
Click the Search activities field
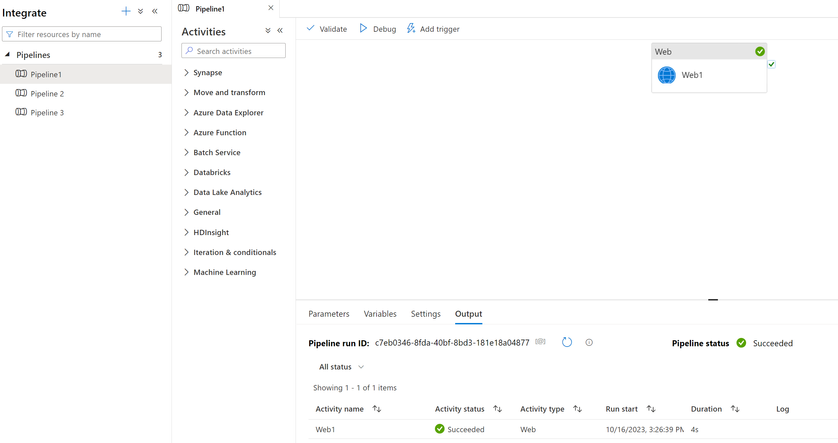pyautogui.click(x=234, y=51)
